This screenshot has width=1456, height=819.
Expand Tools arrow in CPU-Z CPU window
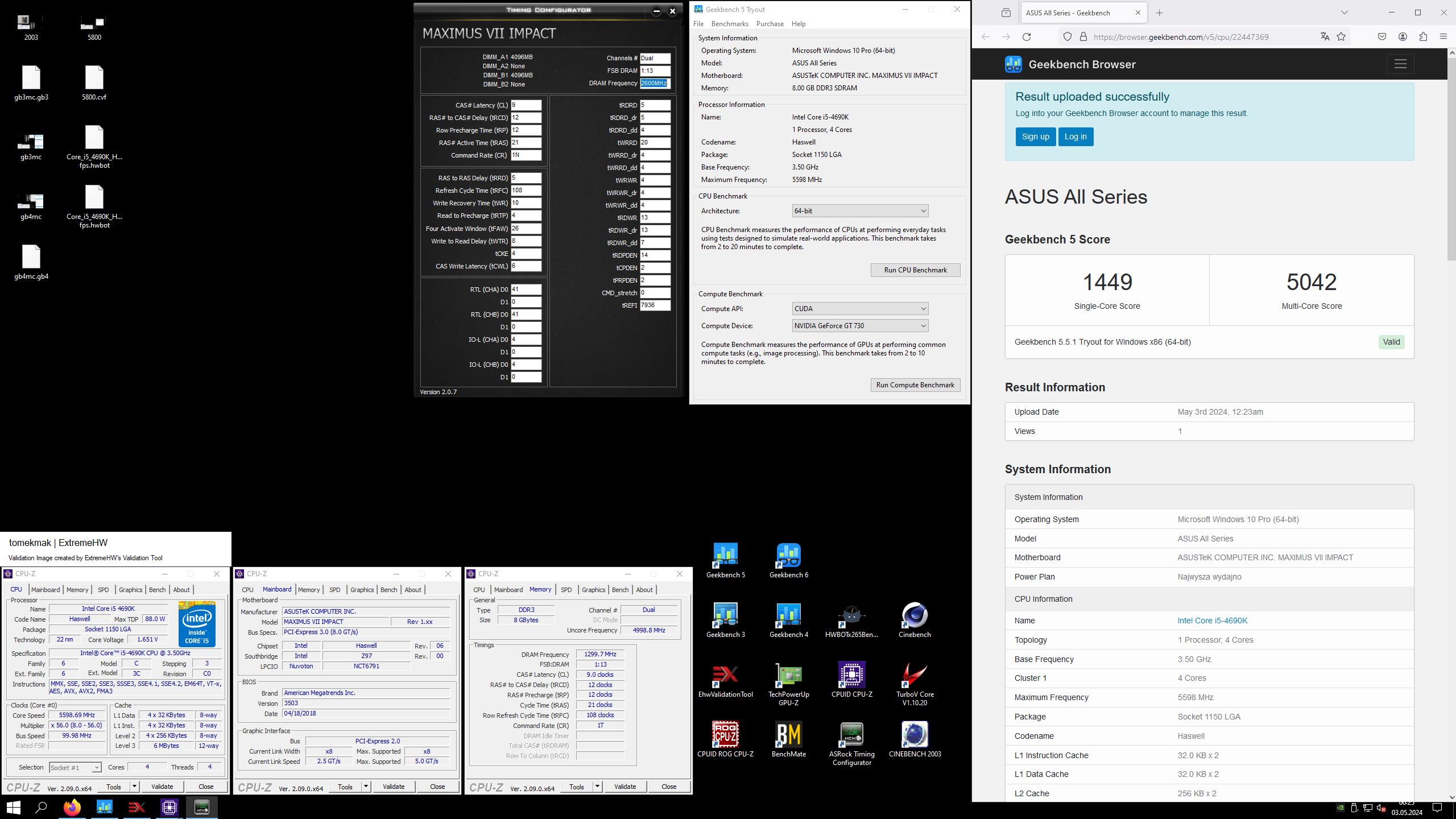pyautogui.click(x=134, y=787)
